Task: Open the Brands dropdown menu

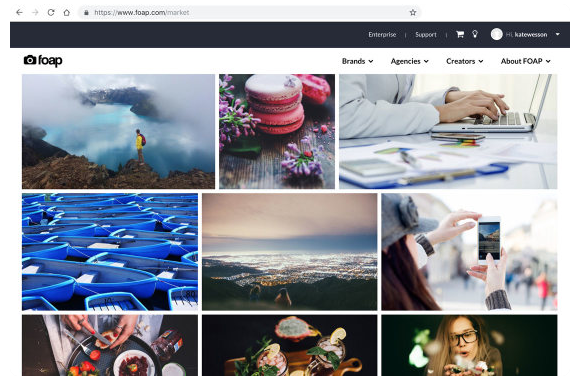Action: point(357,61)
